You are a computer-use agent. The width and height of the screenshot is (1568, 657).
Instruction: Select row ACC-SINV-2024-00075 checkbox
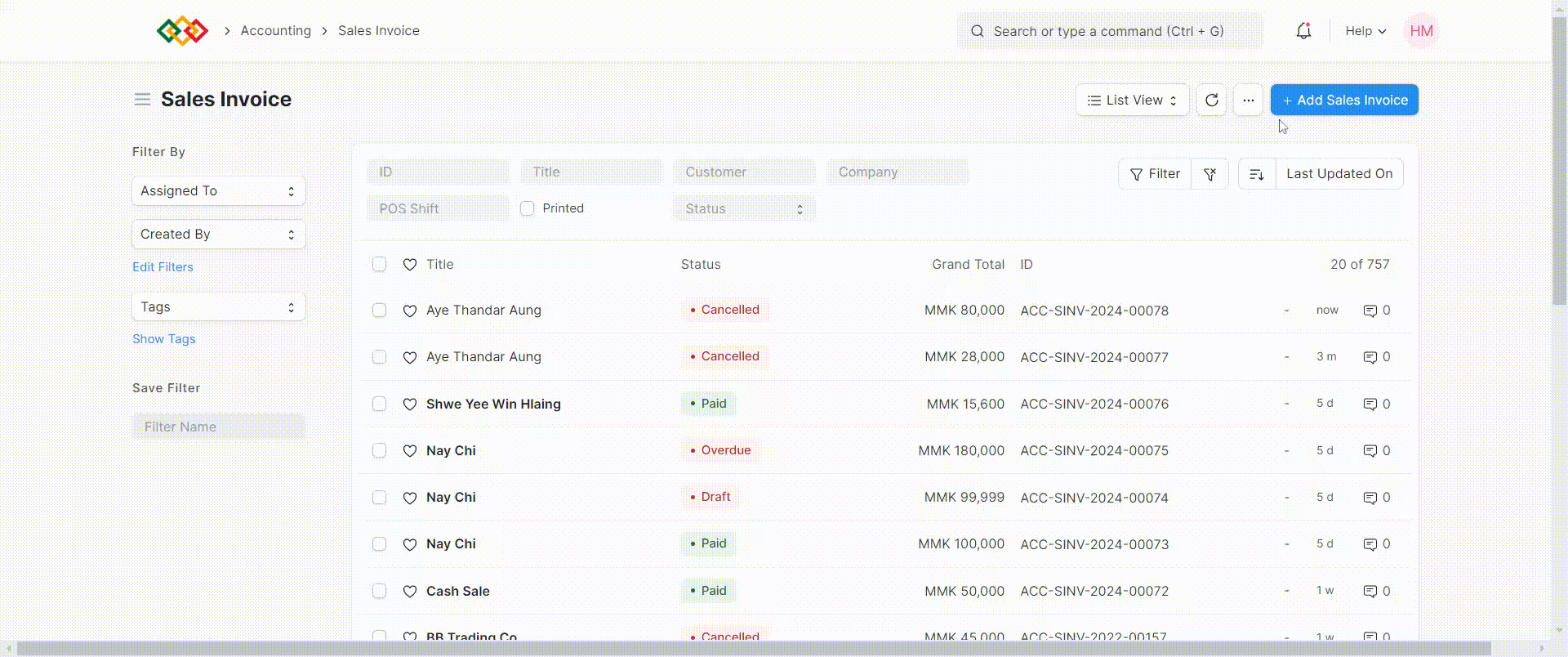[379, 450]
